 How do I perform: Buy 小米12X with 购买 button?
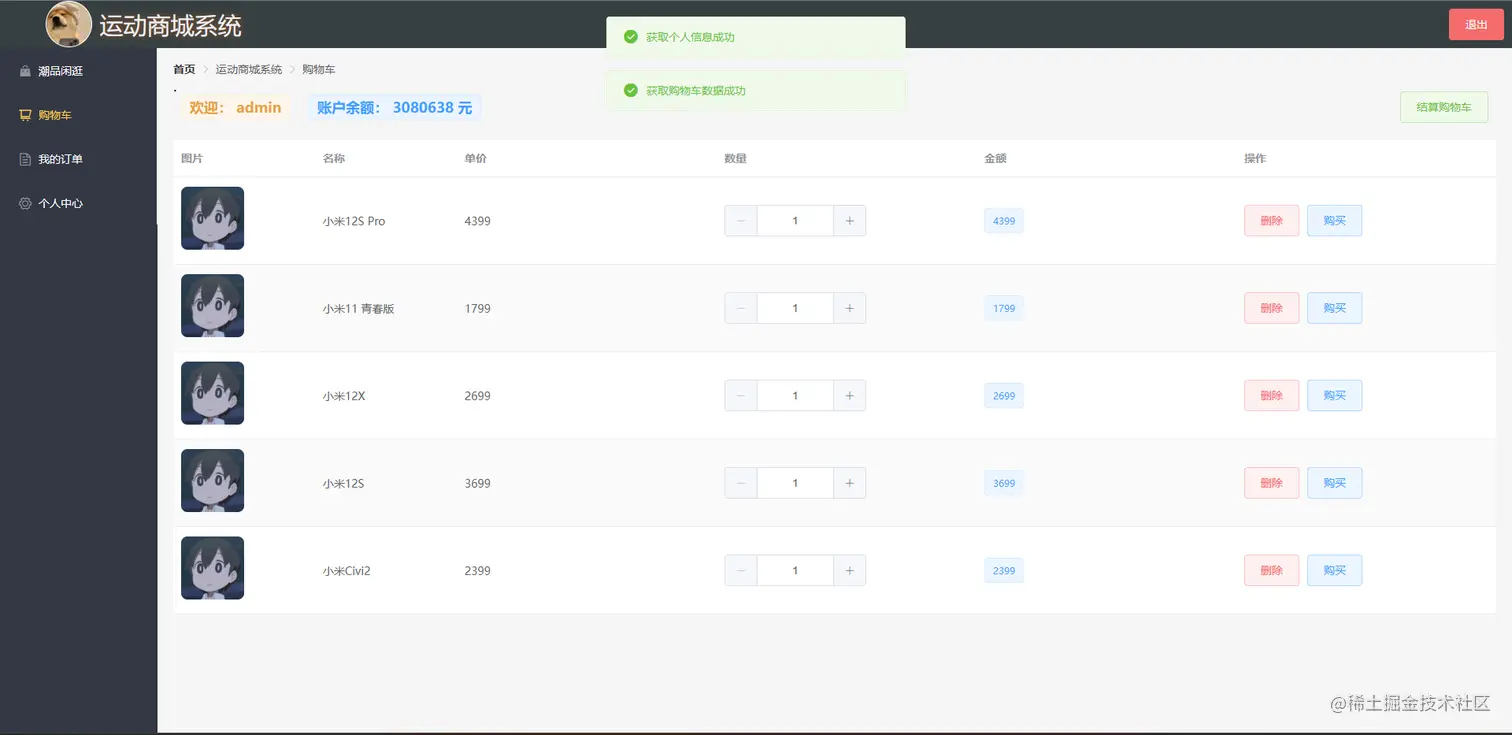tap(1334, 396)
